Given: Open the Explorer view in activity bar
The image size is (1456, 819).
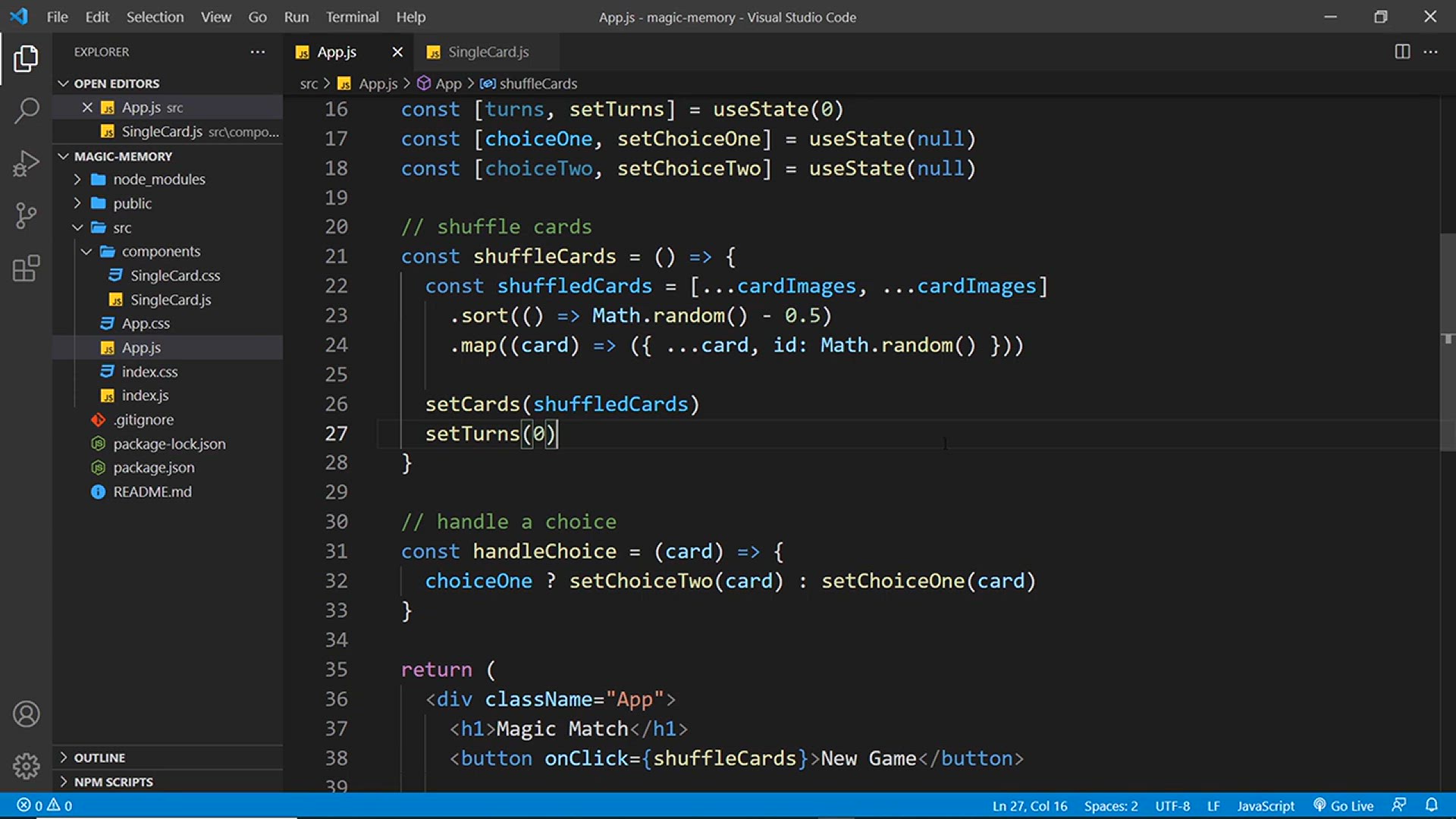Looking at the screenshot, I should coord(26,58).
